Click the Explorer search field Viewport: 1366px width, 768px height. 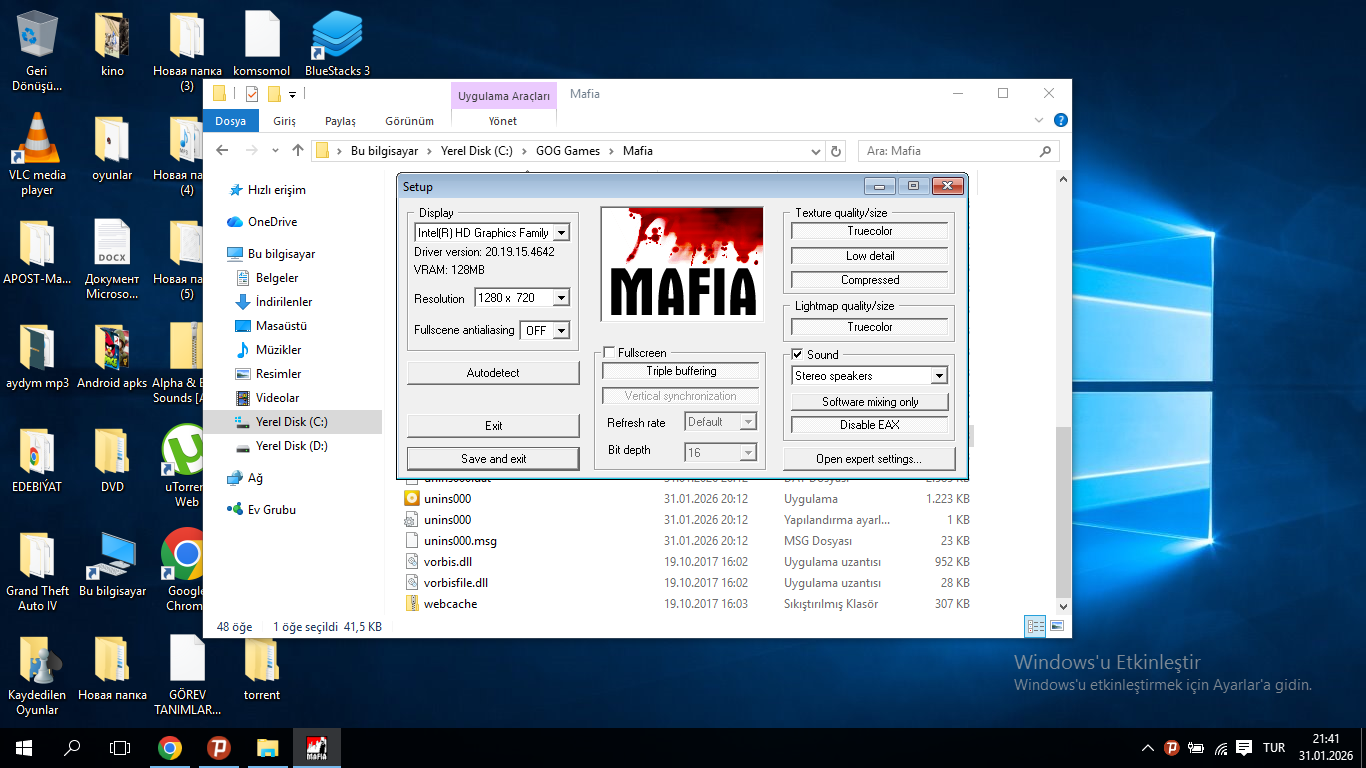pos(958,151)
